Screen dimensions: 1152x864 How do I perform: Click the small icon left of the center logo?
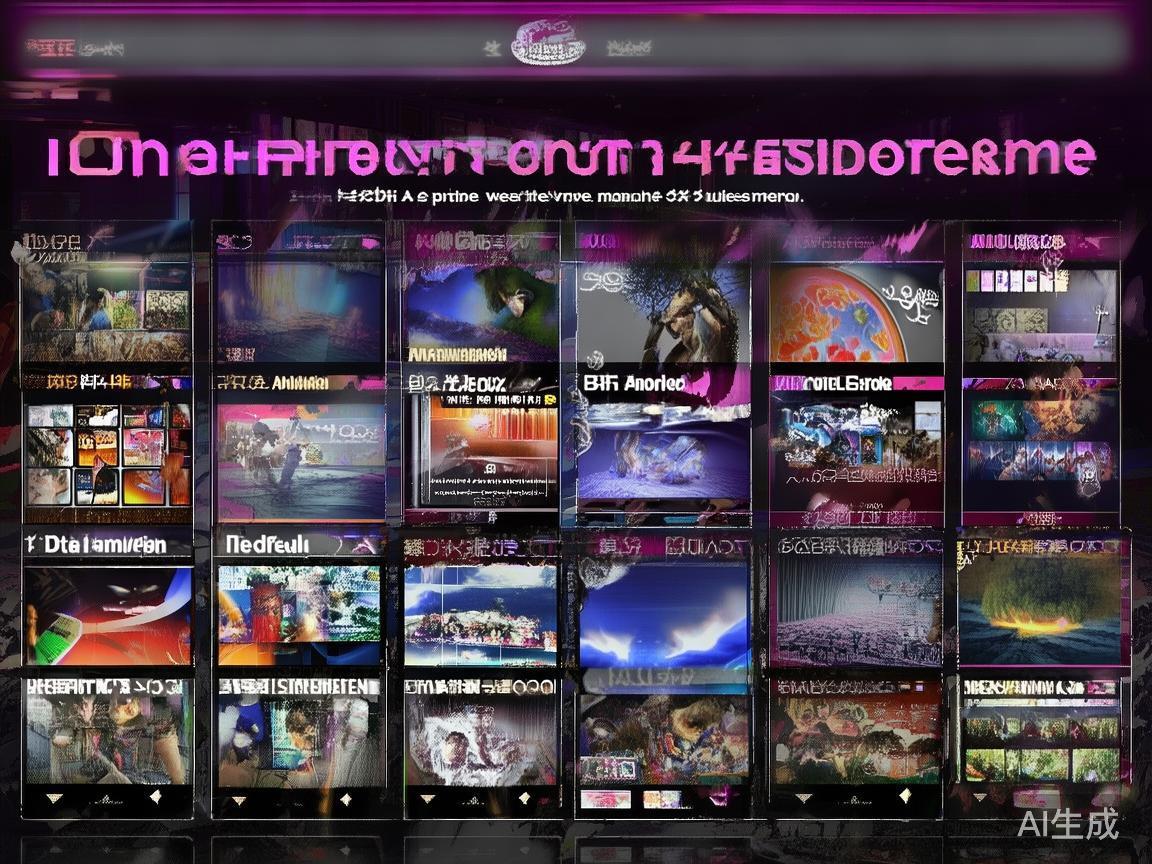491,47
